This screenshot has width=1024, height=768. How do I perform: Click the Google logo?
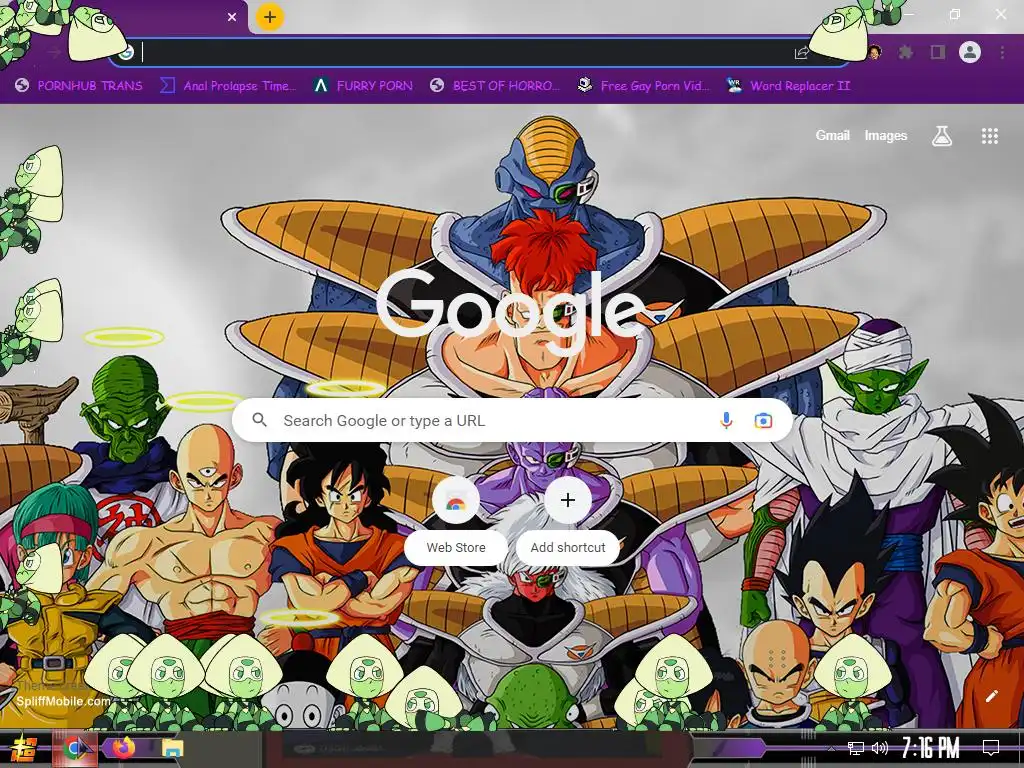point(511,312)
